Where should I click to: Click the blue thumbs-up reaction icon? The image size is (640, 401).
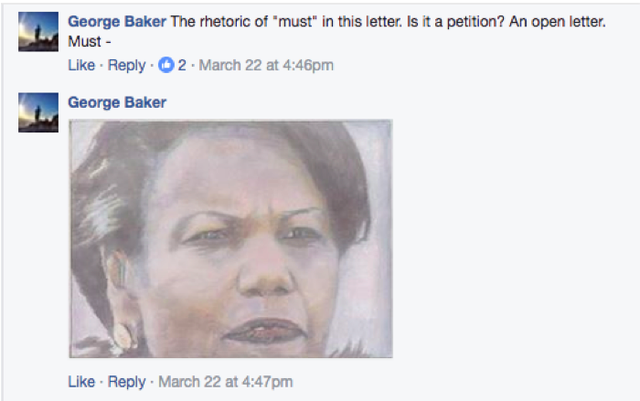click(x=167, y=66)
